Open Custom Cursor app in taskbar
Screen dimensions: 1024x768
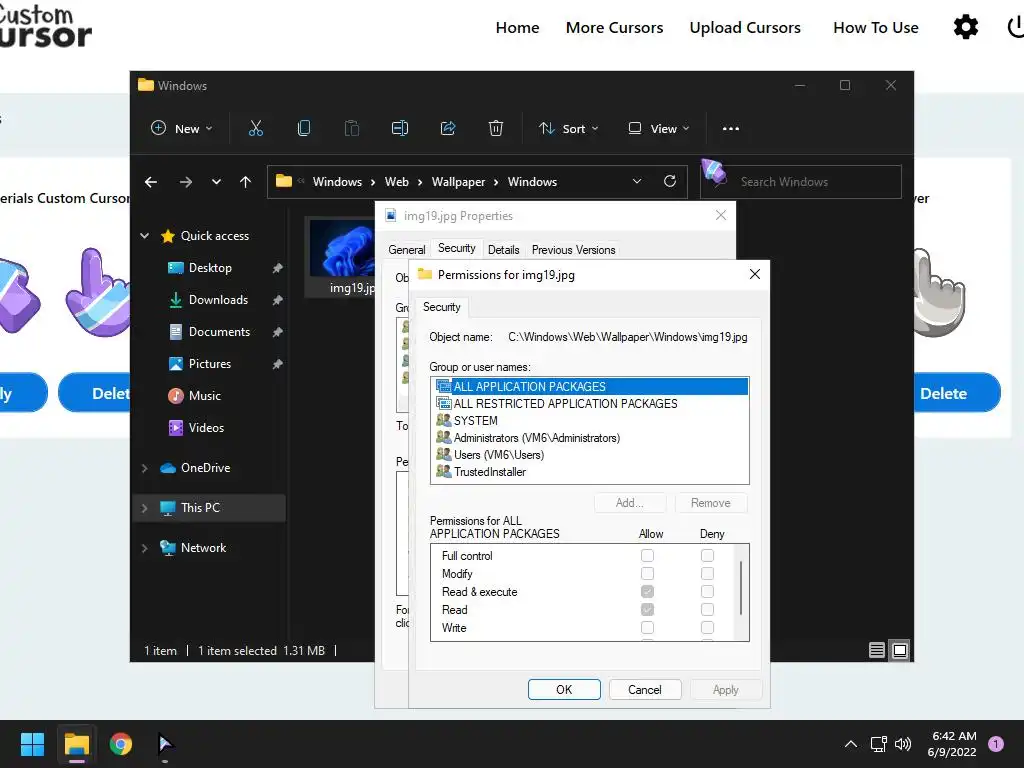(165, 744)
